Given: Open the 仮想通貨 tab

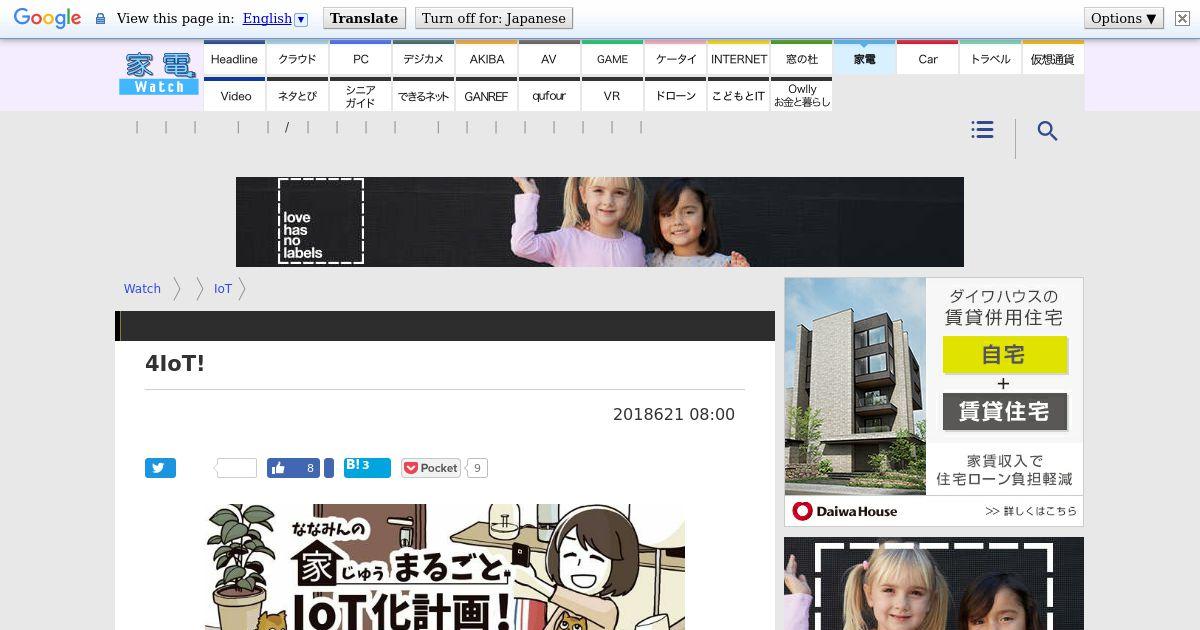Looking at the screenshot, I should coord(1053,58).
